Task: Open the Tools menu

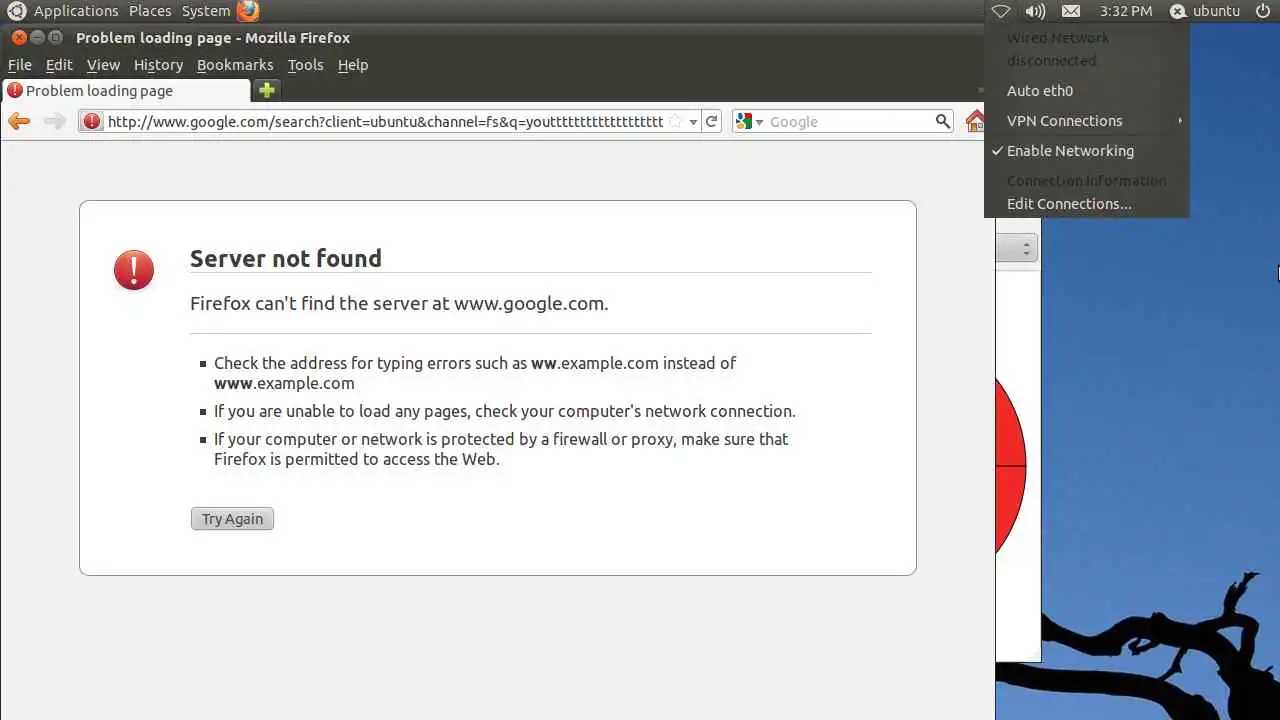Action: pyautogui.click(x=305, y=65)
